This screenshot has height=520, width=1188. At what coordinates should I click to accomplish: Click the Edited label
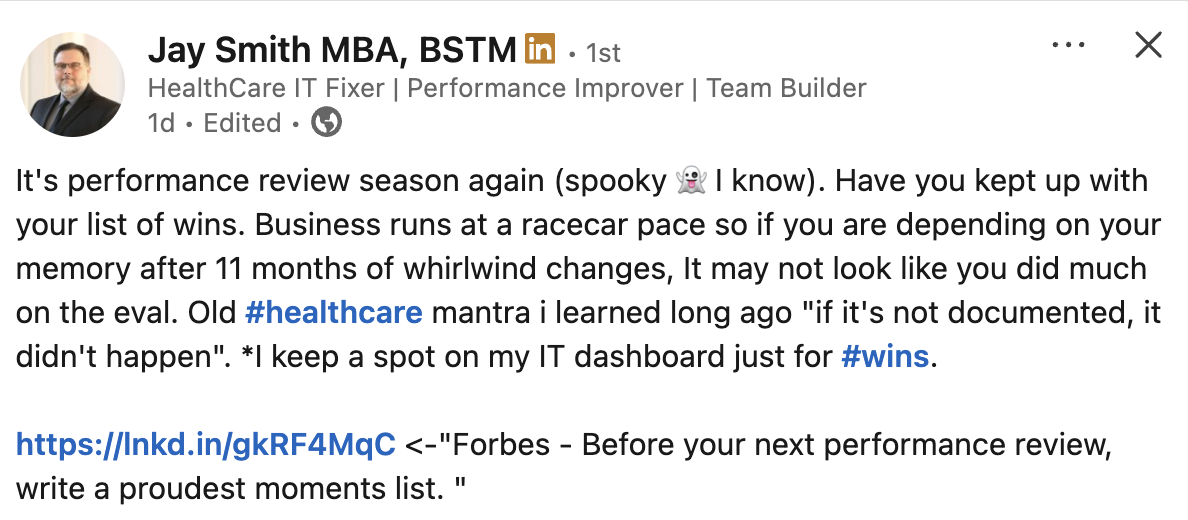point(242,123)
